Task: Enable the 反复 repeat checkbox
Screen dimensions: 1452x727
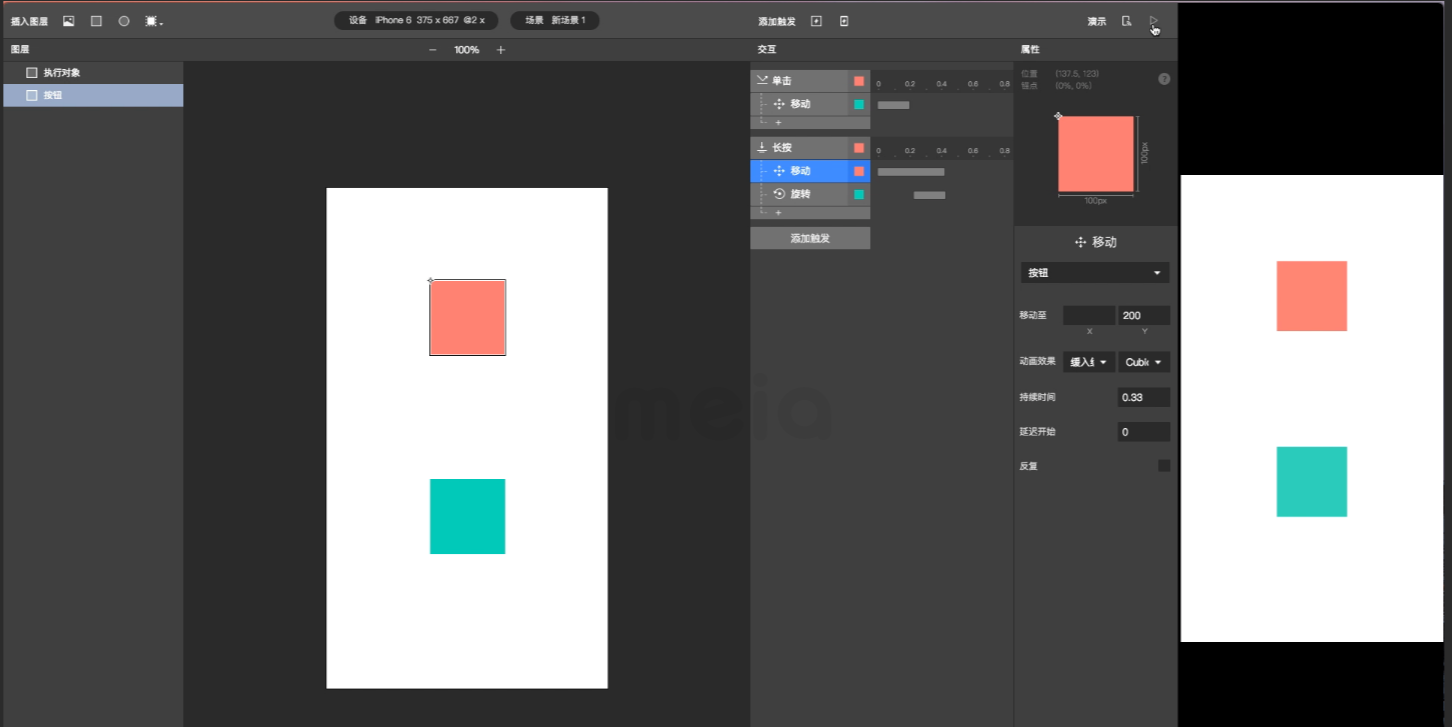Action: [1164, 466]
